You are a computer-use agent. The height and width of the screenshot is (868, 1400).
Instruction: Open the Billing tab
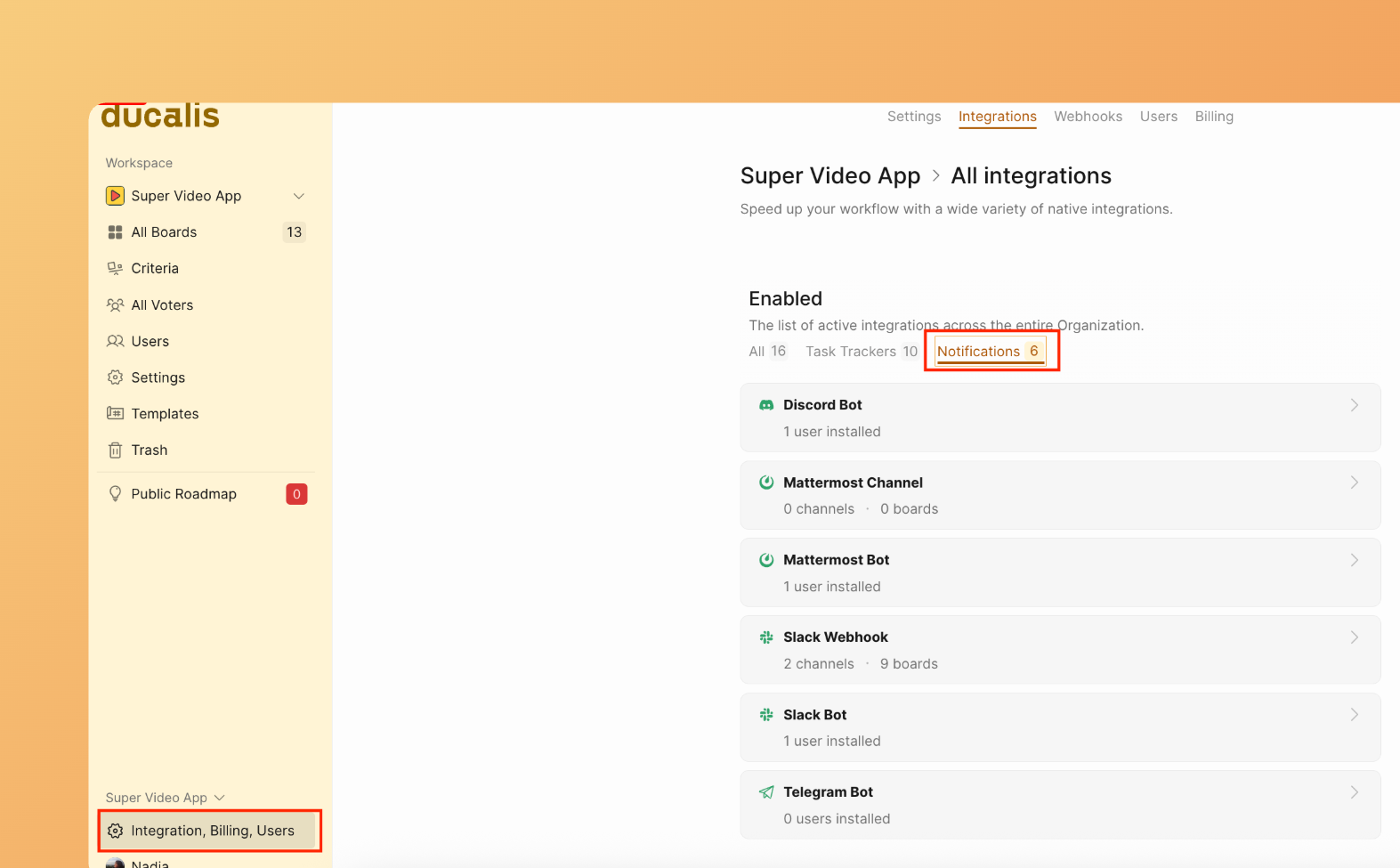click(1213, 117)
